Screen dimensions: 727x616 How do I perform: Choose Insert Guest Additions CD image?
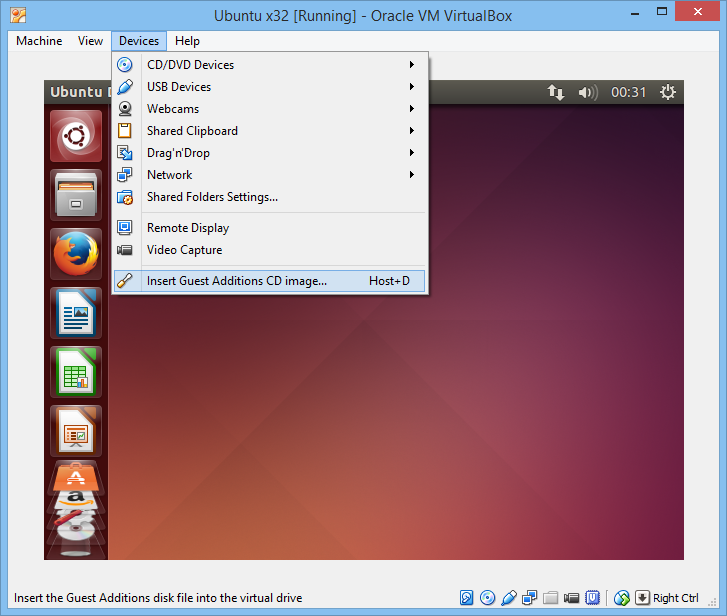pyautogui.click(x=269, y=281)
